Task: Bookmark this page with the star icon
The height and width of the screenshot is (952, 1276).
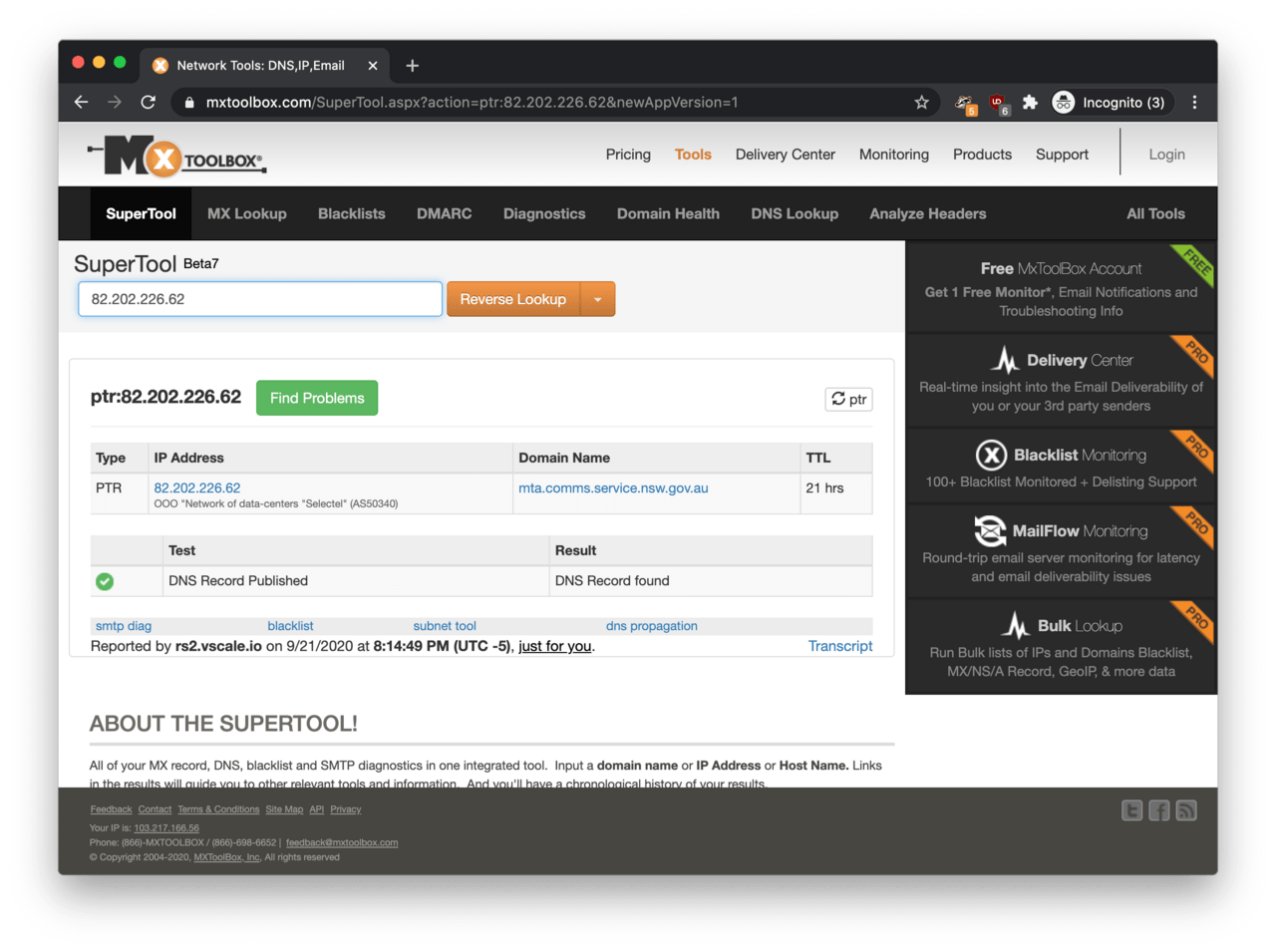Action: point(921,103)
